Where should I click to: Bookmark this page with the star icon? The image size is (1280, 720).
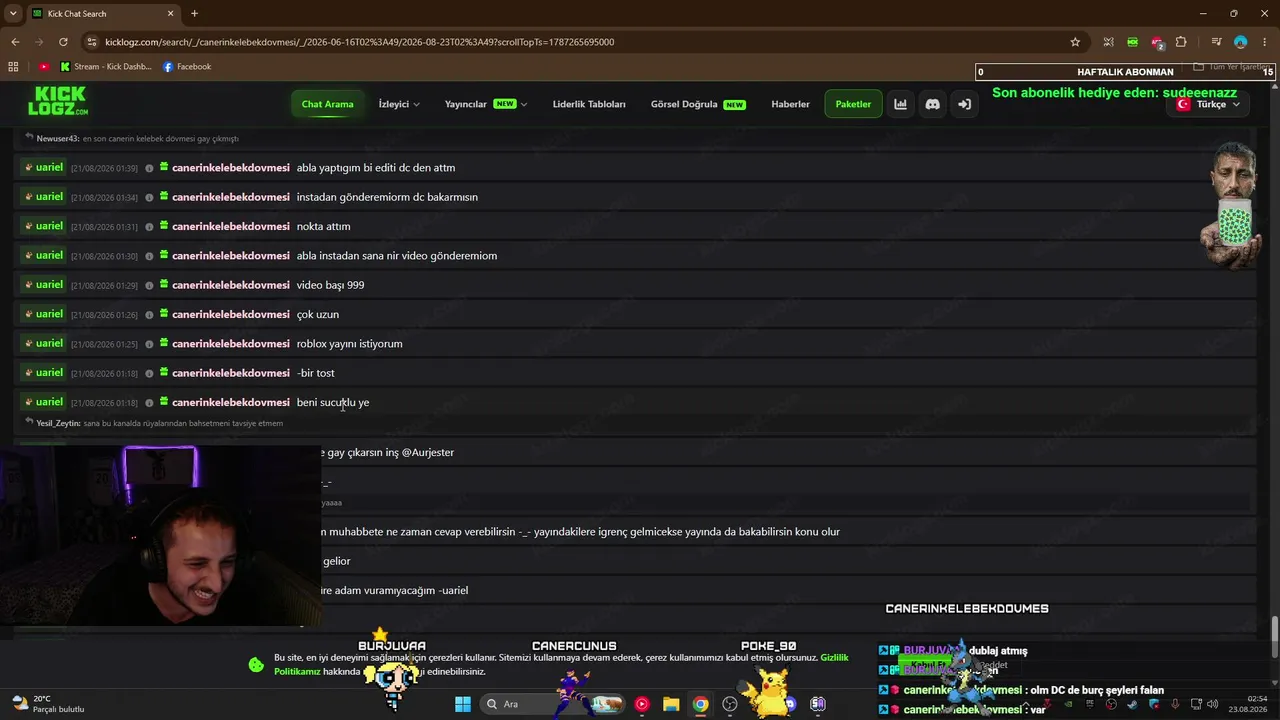pos(1075,42)
